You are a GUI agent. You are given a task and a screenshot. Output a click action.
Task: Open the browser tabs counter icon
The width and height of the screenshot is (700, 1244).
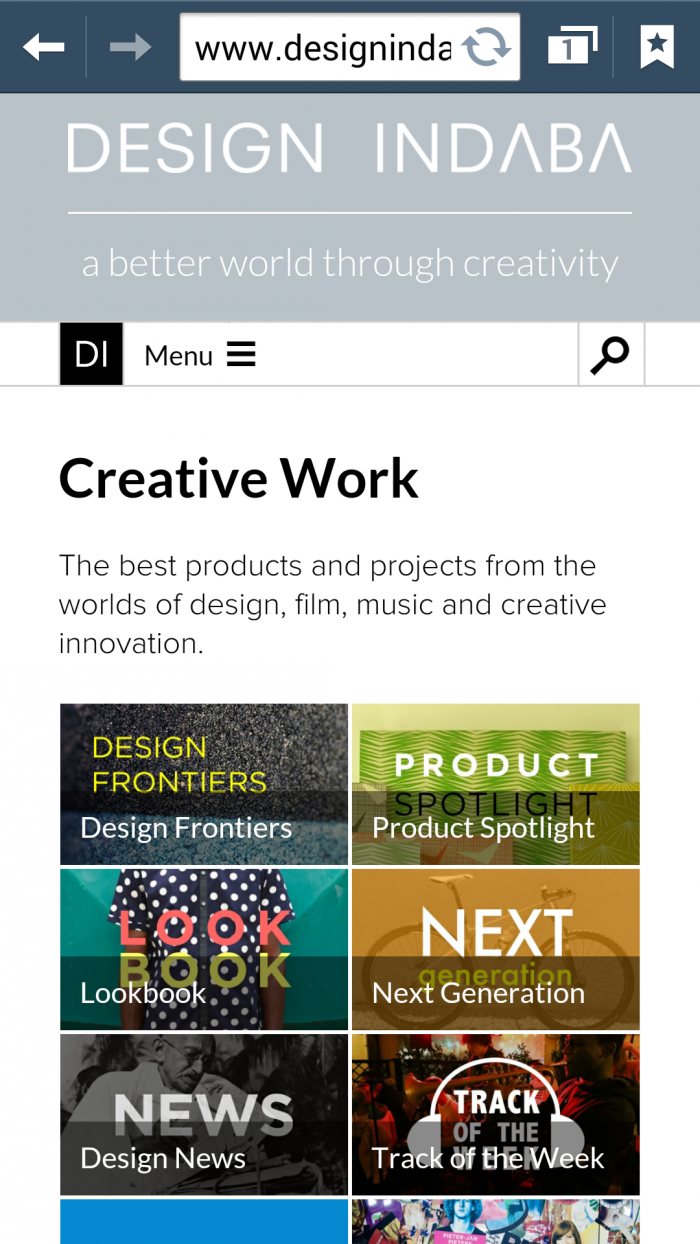(x=572, y=47)
